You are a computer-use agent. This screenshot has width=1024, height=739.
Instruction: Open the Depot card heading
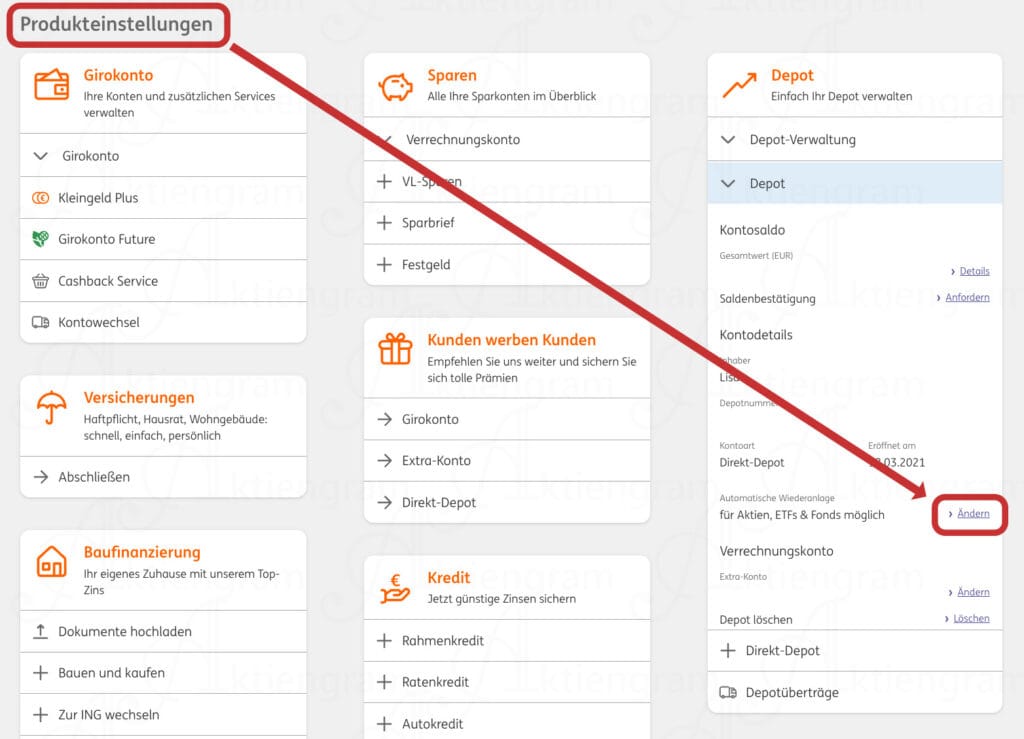pyautogui.click(x=792, y=75)
